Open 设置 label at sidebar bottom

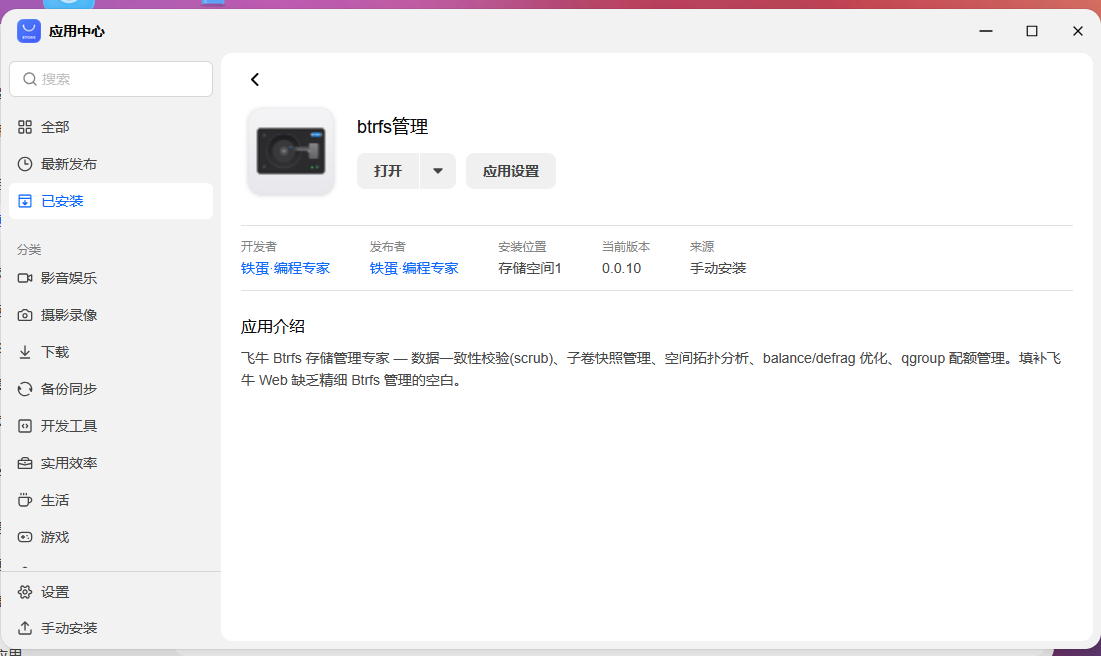point(55,592)
